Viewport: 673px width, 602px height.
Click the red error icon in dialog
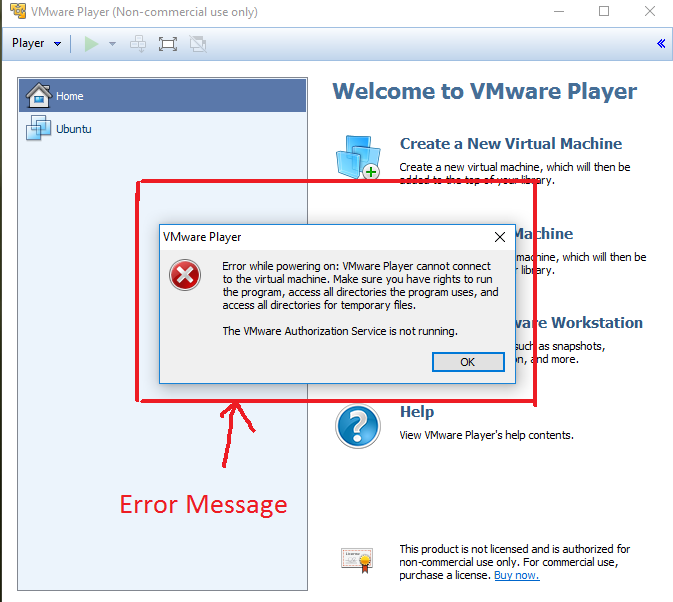185,275
